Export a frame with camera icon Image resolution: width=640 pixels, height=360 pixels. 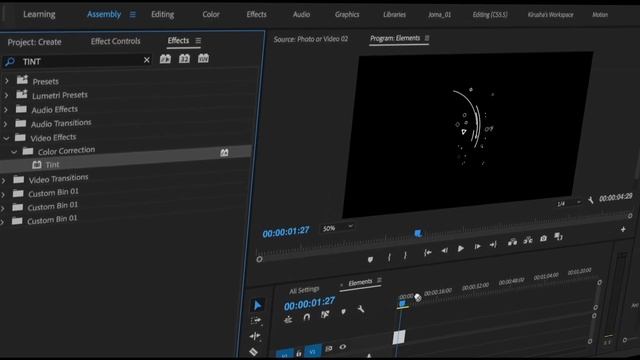[543, 238]
